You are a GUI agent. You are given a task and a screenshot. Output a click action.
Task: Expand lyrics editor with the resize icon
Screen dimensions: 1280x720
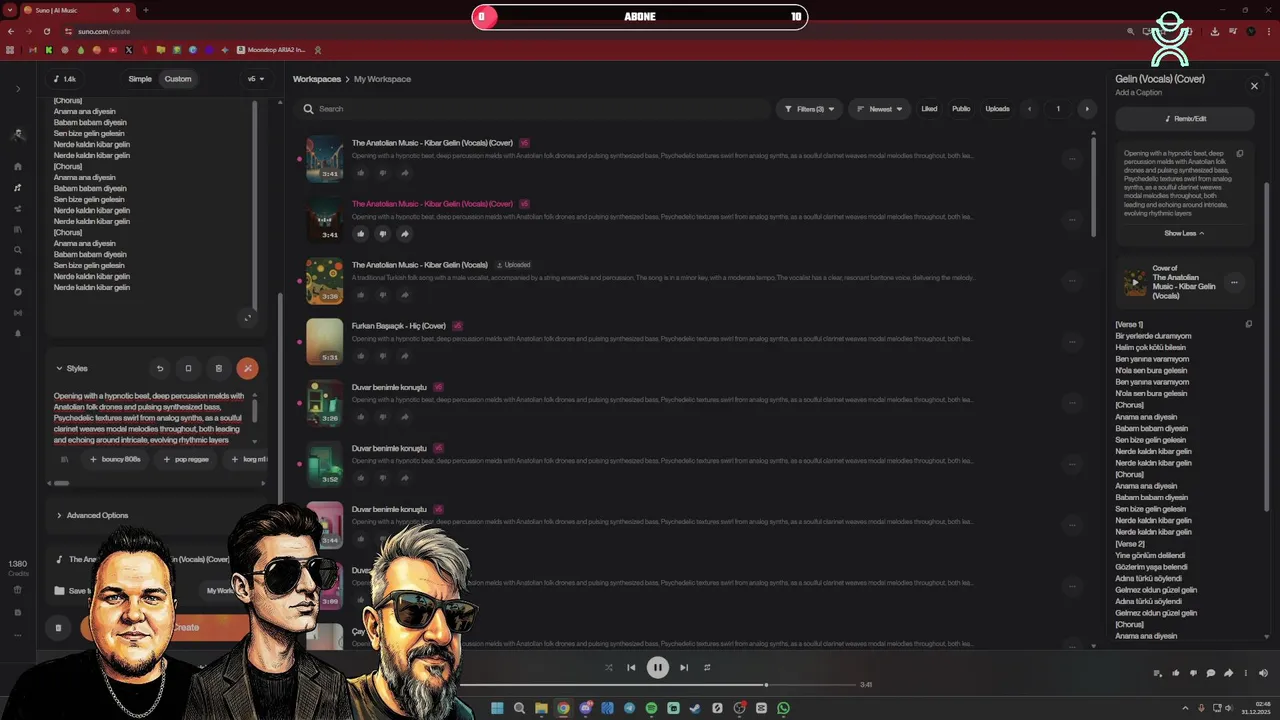click(248, 318)
